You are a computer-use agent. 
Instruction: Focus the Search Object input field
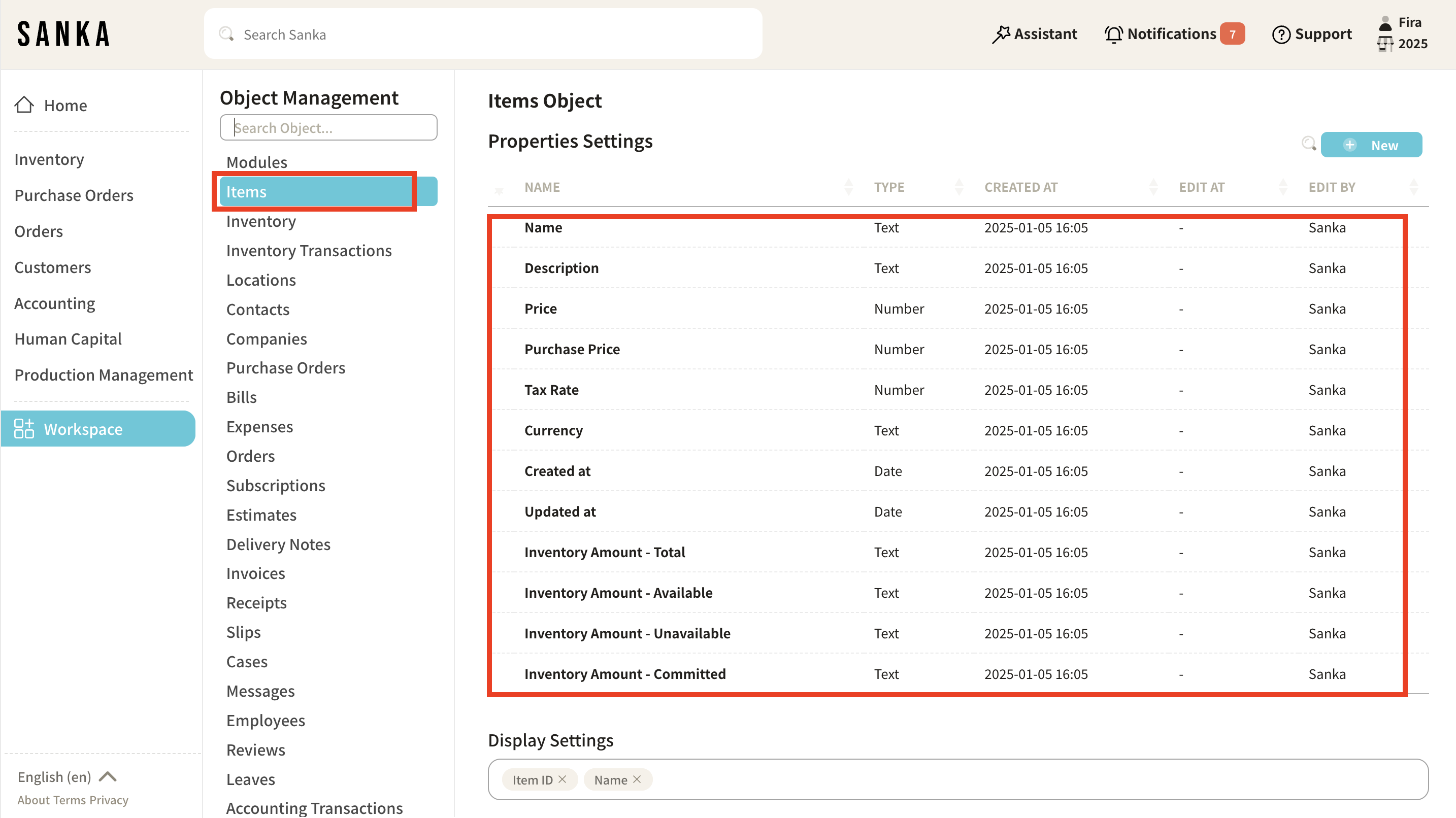coord(328,128)
